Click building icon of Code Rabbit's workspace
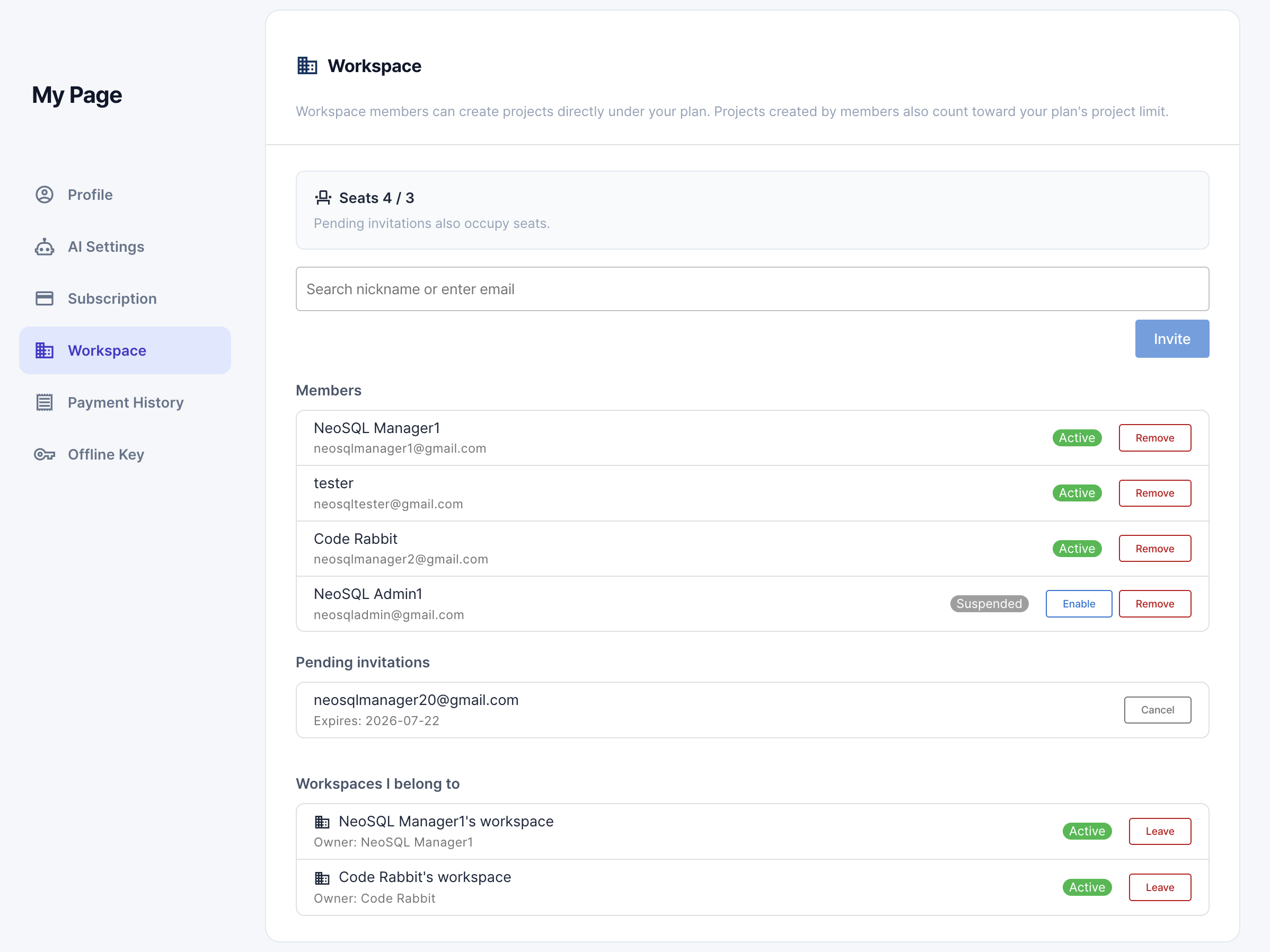The width and height of the screenshot is (1270, 952). [322, 878]
